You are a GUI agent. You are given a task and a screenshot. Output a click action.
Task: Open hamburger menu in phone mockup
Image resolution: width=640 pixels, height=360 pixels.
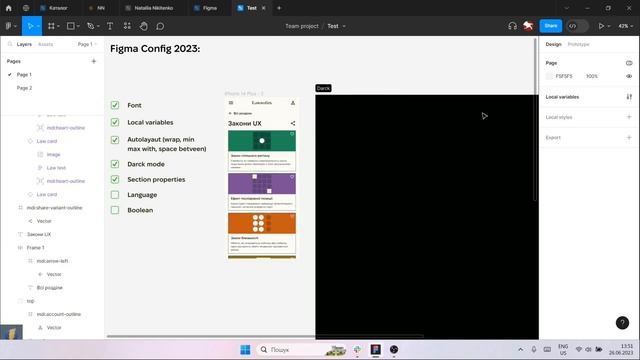point(231,103)
